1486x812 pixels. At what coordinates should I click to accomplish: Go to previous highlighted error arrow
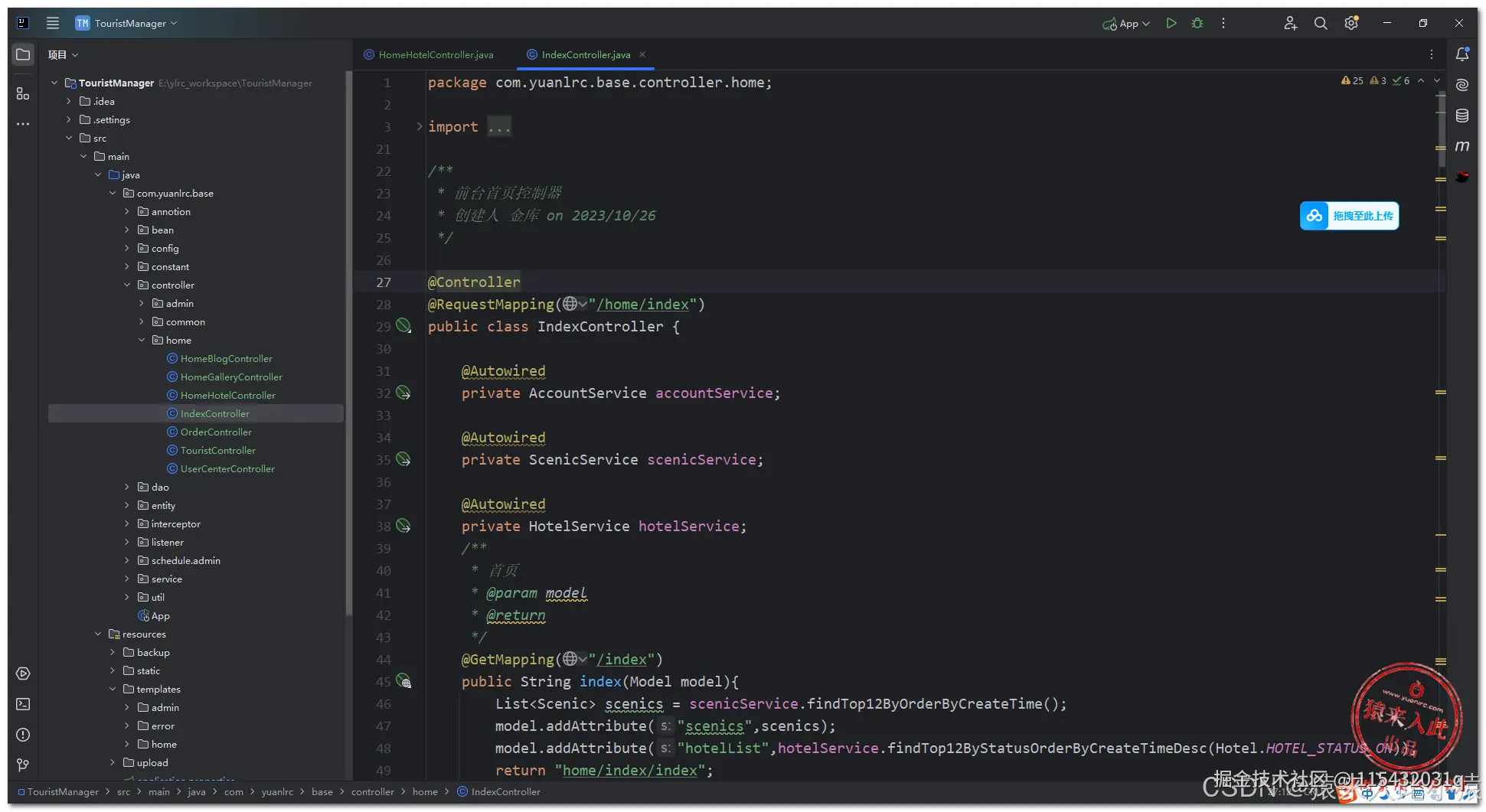point(1421,80)
